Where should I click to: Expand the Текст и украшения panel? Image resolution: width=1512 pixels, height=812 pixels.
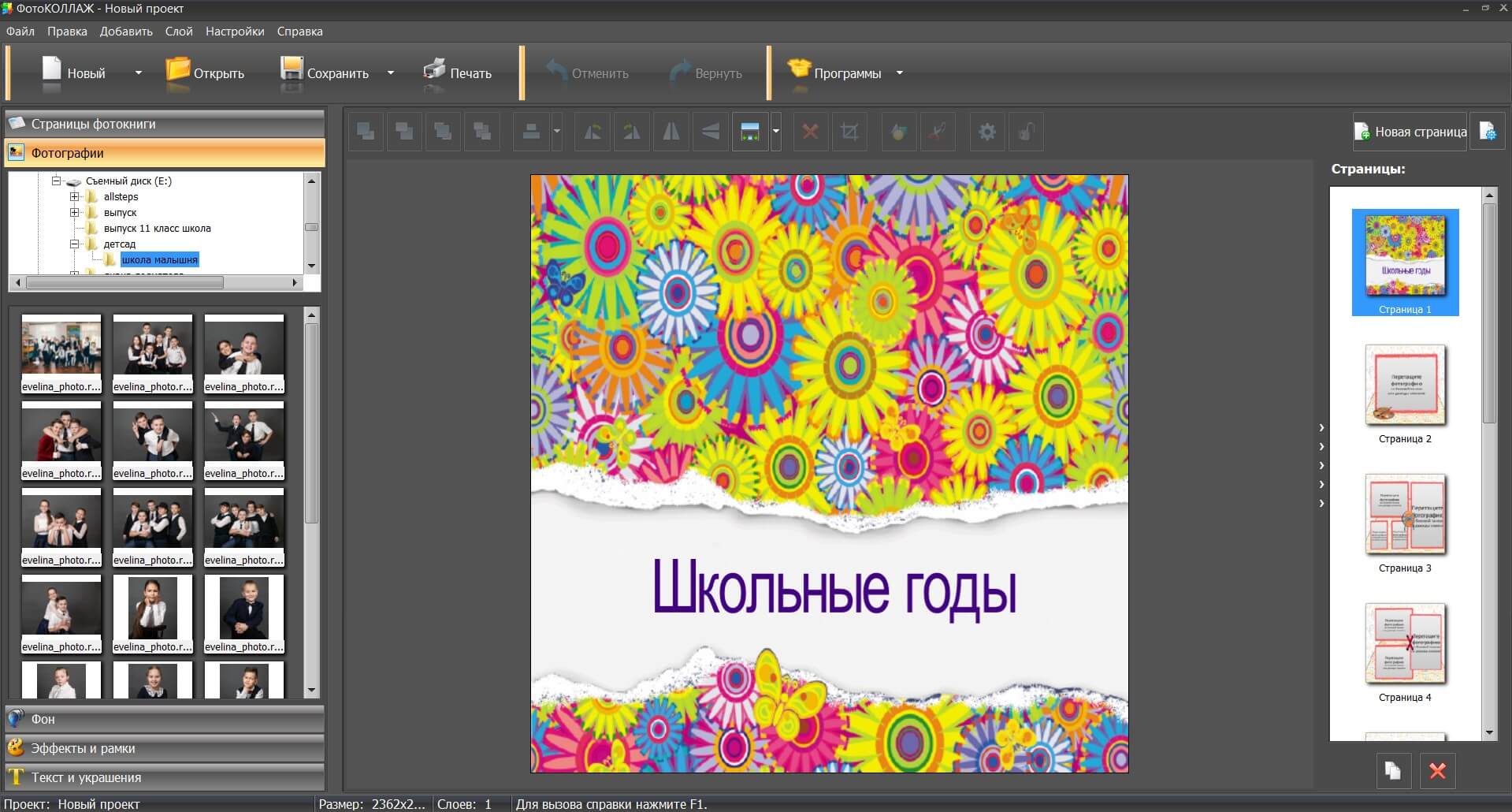[x=165, y=777]
